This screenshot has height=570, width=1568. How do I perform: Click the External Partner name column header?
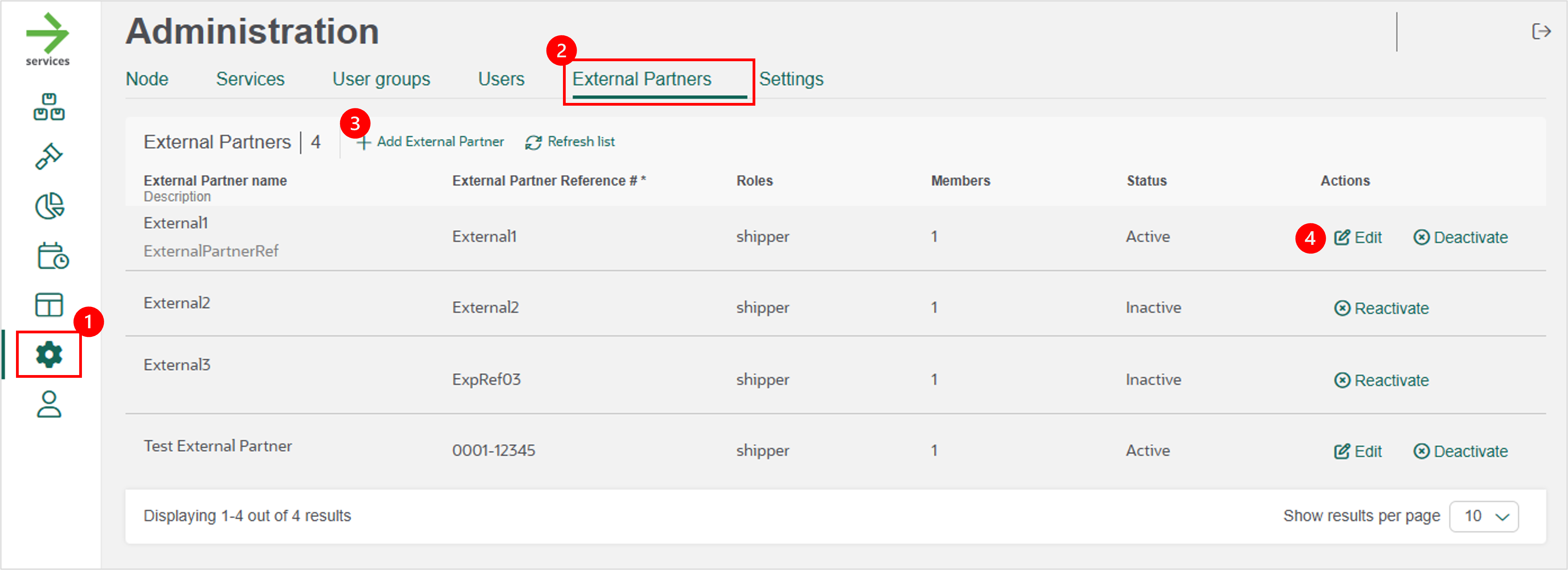tap(215, 181)
